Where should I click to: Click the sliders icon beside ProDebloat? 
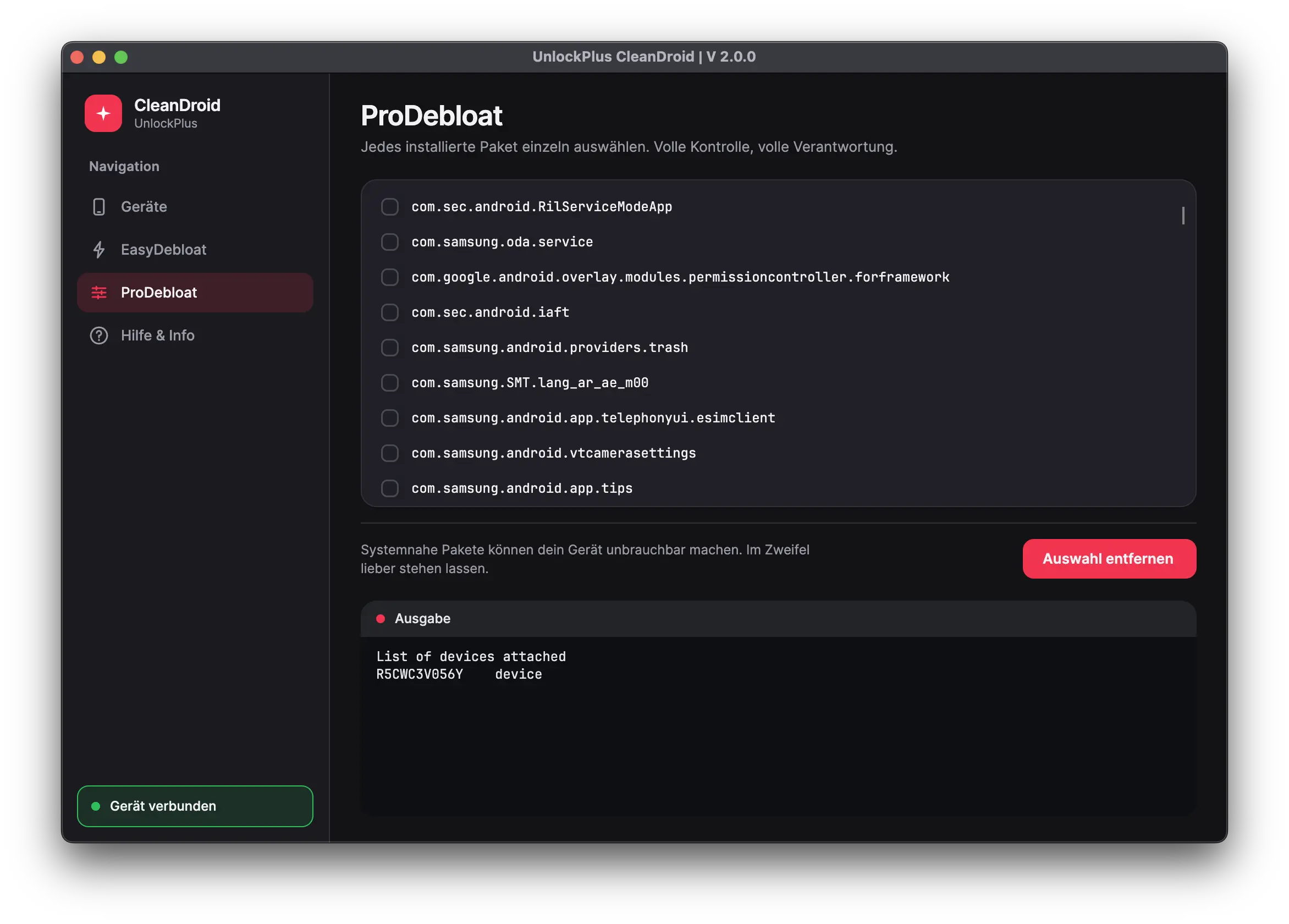pos(99,293)
